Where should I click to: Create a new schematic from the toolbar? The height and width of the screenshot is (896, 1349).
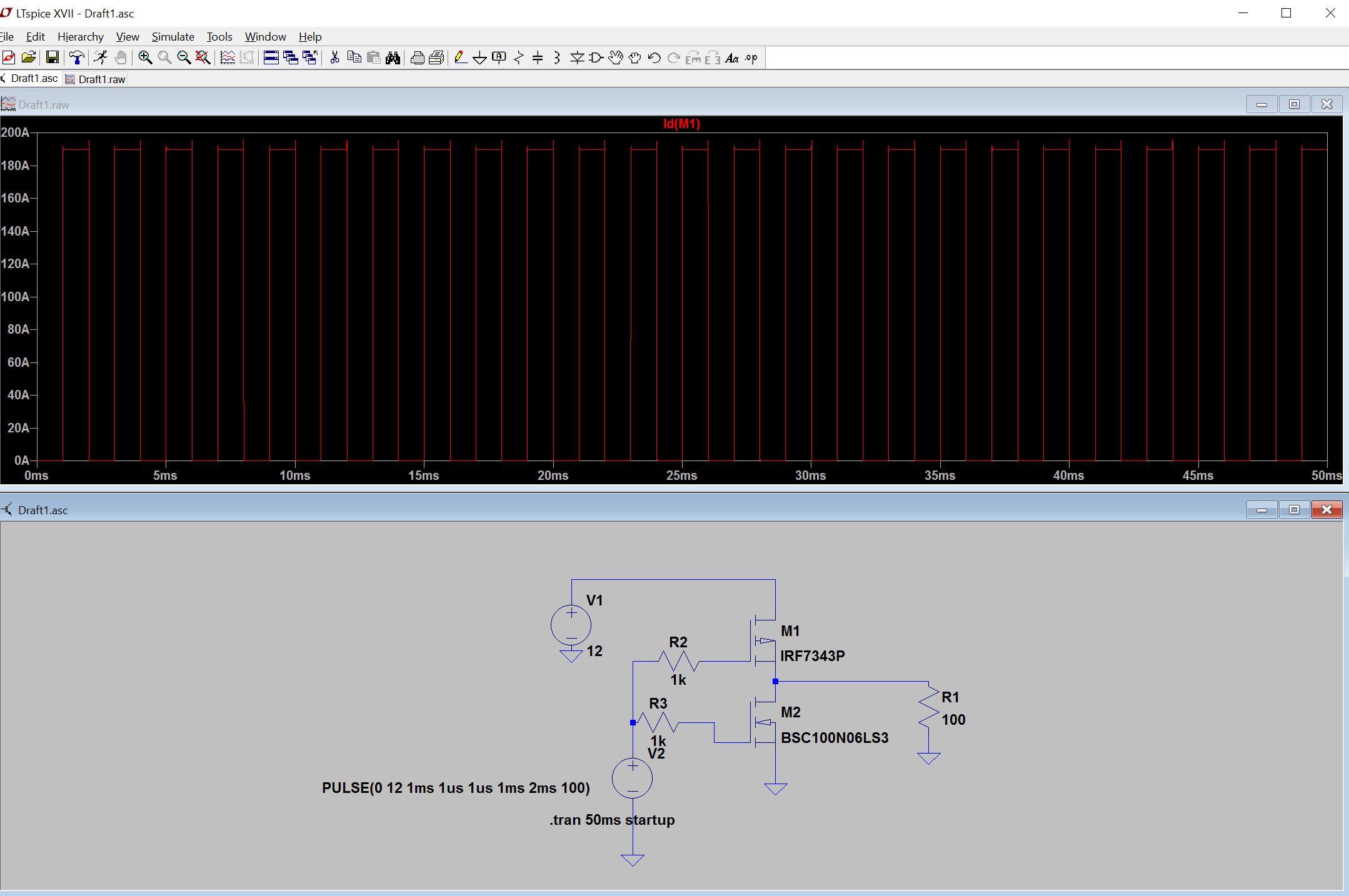coord(9,58)
